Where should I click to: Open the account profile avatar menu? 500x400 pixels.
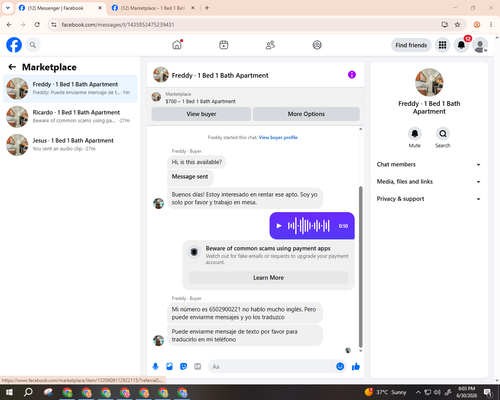point(480,45)
